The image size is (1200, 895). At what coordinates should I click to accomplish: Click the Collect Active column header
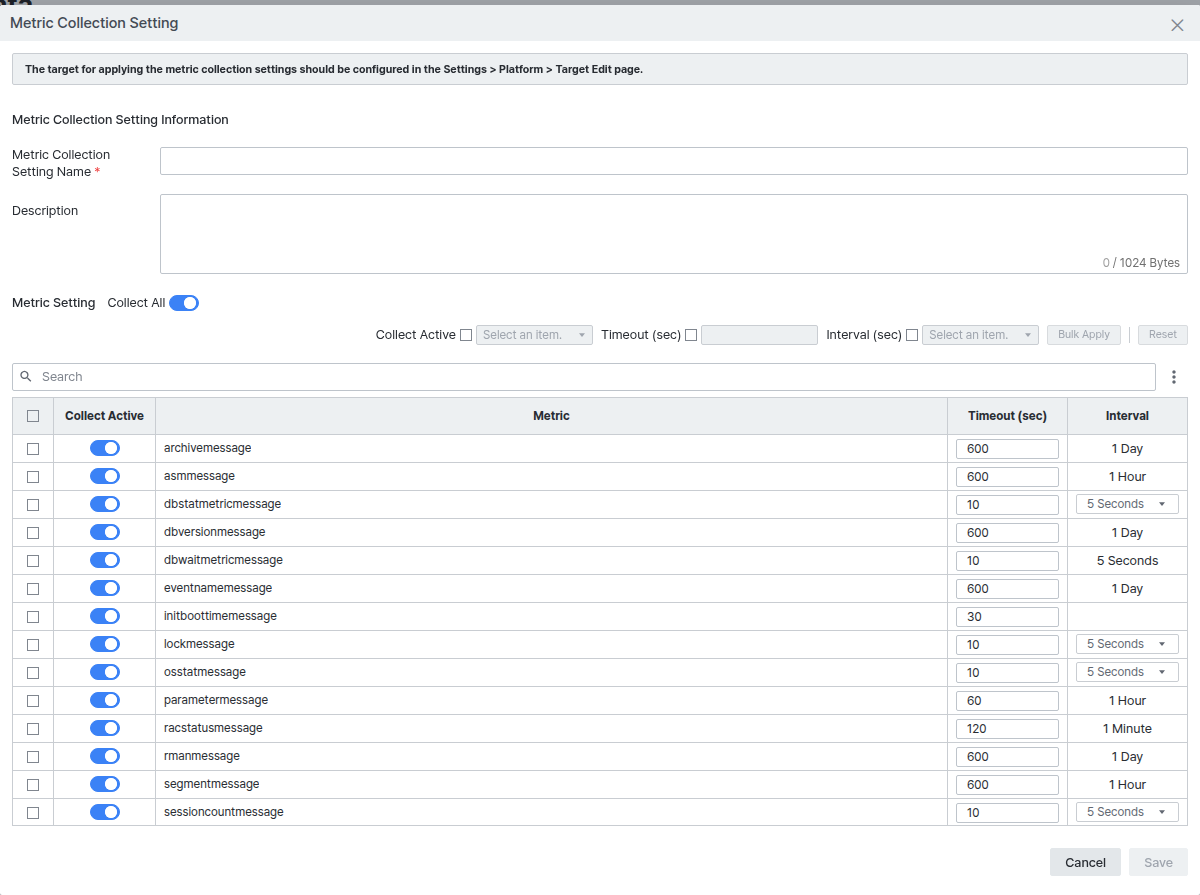(x=104, y=416)
